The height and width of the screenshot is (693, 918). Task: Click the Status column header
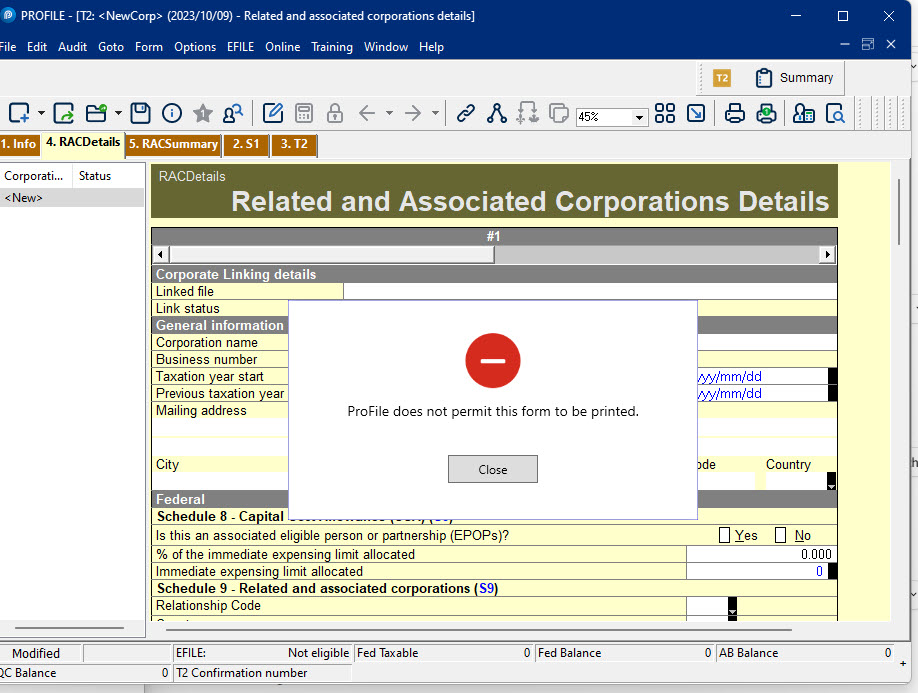[x=108, y=176]
